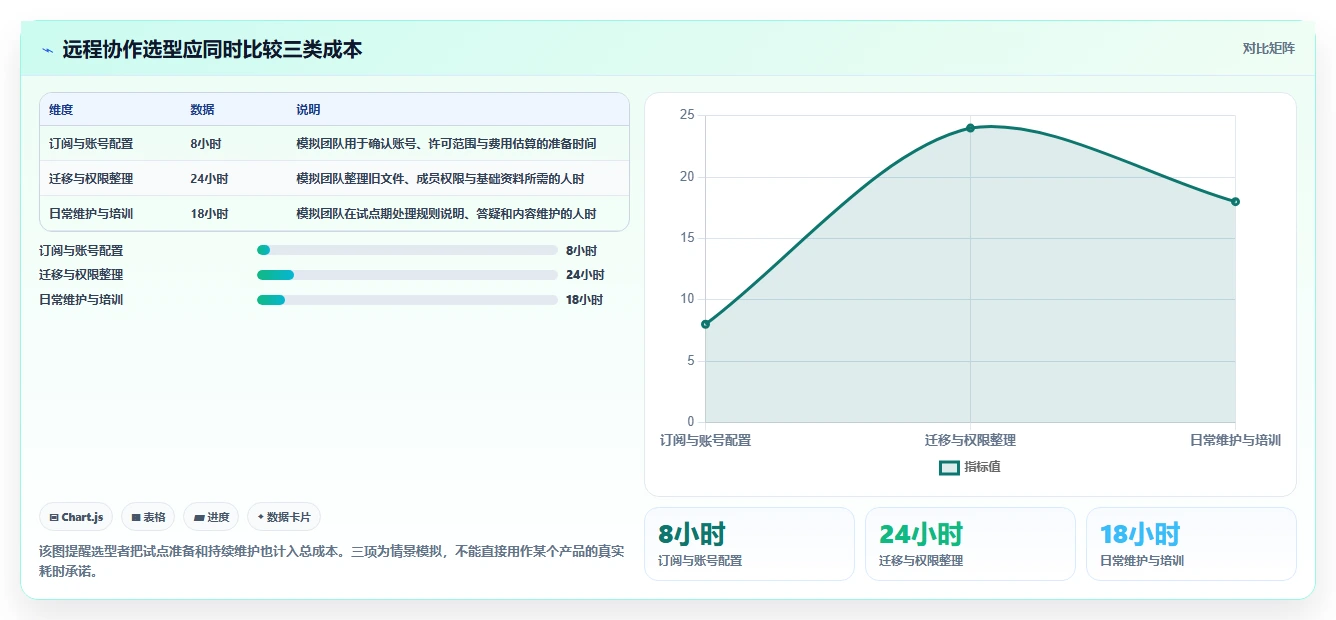Click the 订阅与账号配置 progress bar
The image size is (1336, 620).
coord(407,250)
